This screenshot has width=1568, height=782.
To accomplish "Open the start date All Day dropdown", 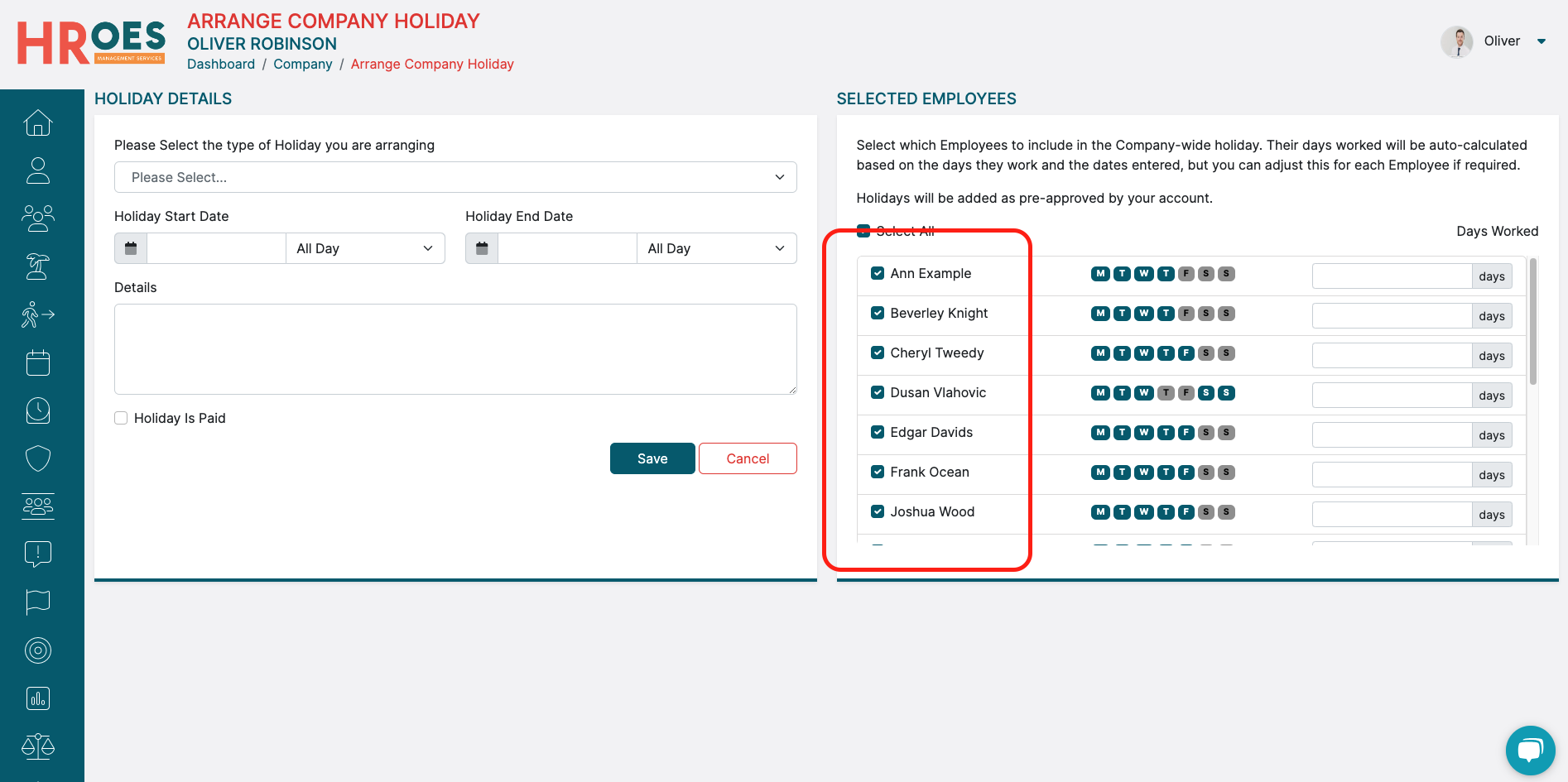I will 364,248.
